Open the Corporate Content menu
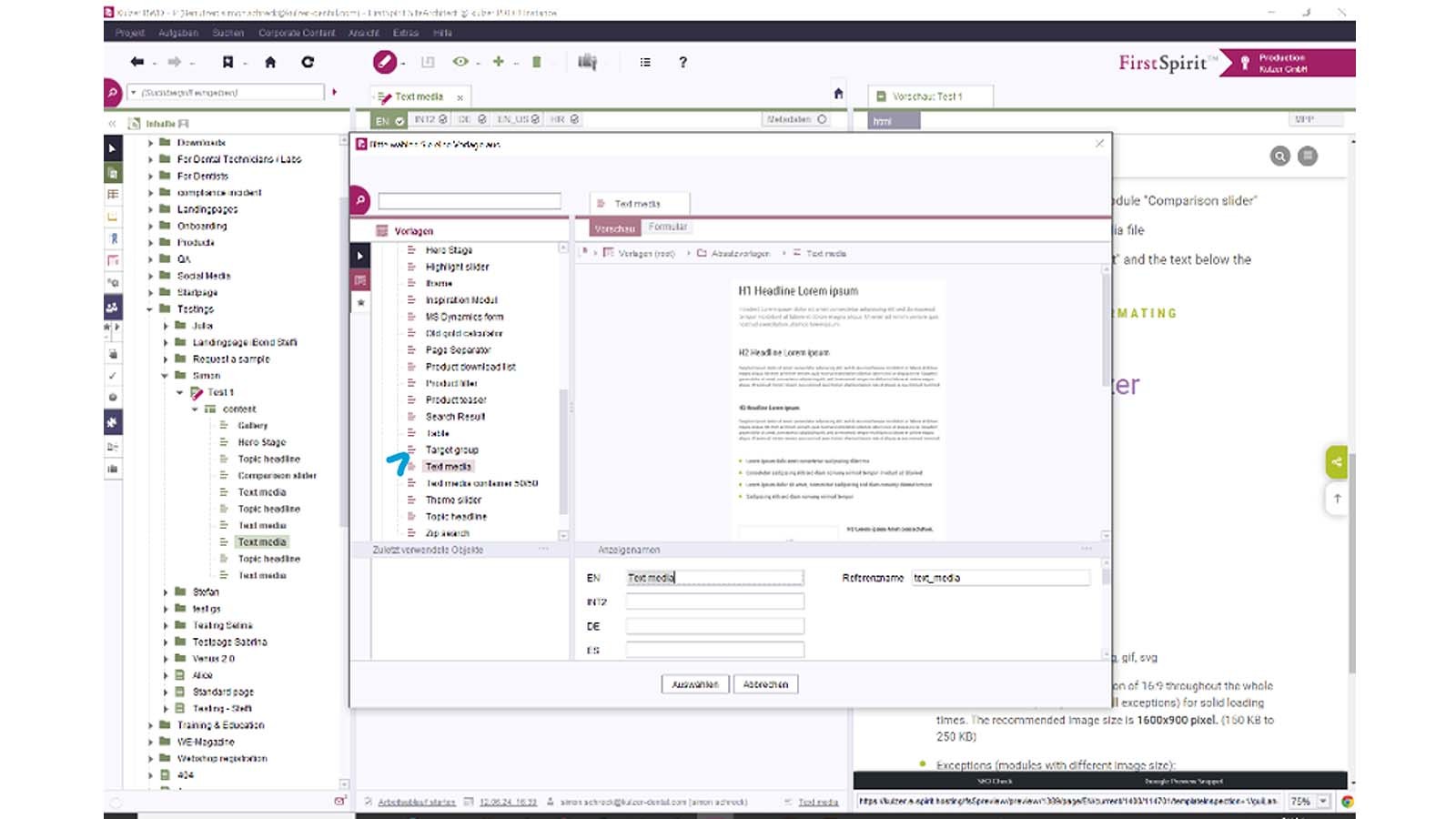The image size is (1456, 819). (297, 33)
